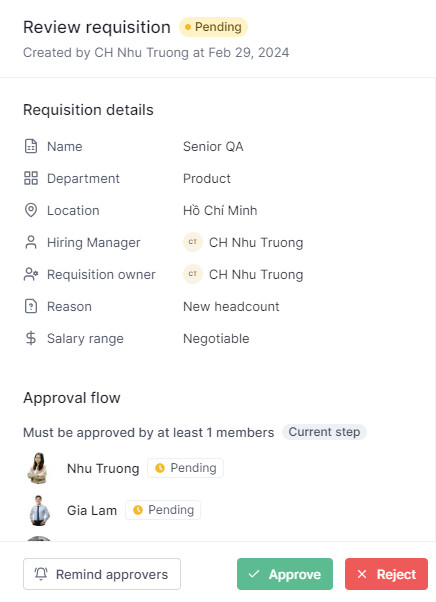436x602 pixels.
Task: Click the Pending status badge in header
Action: (x=213, y=27)
